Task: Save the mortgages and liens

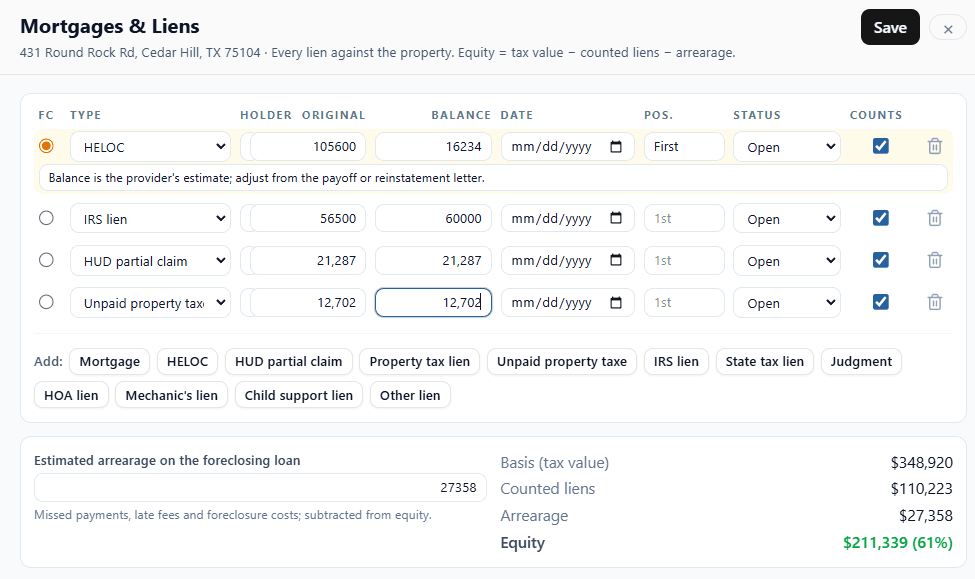Action: click(890, 27)
